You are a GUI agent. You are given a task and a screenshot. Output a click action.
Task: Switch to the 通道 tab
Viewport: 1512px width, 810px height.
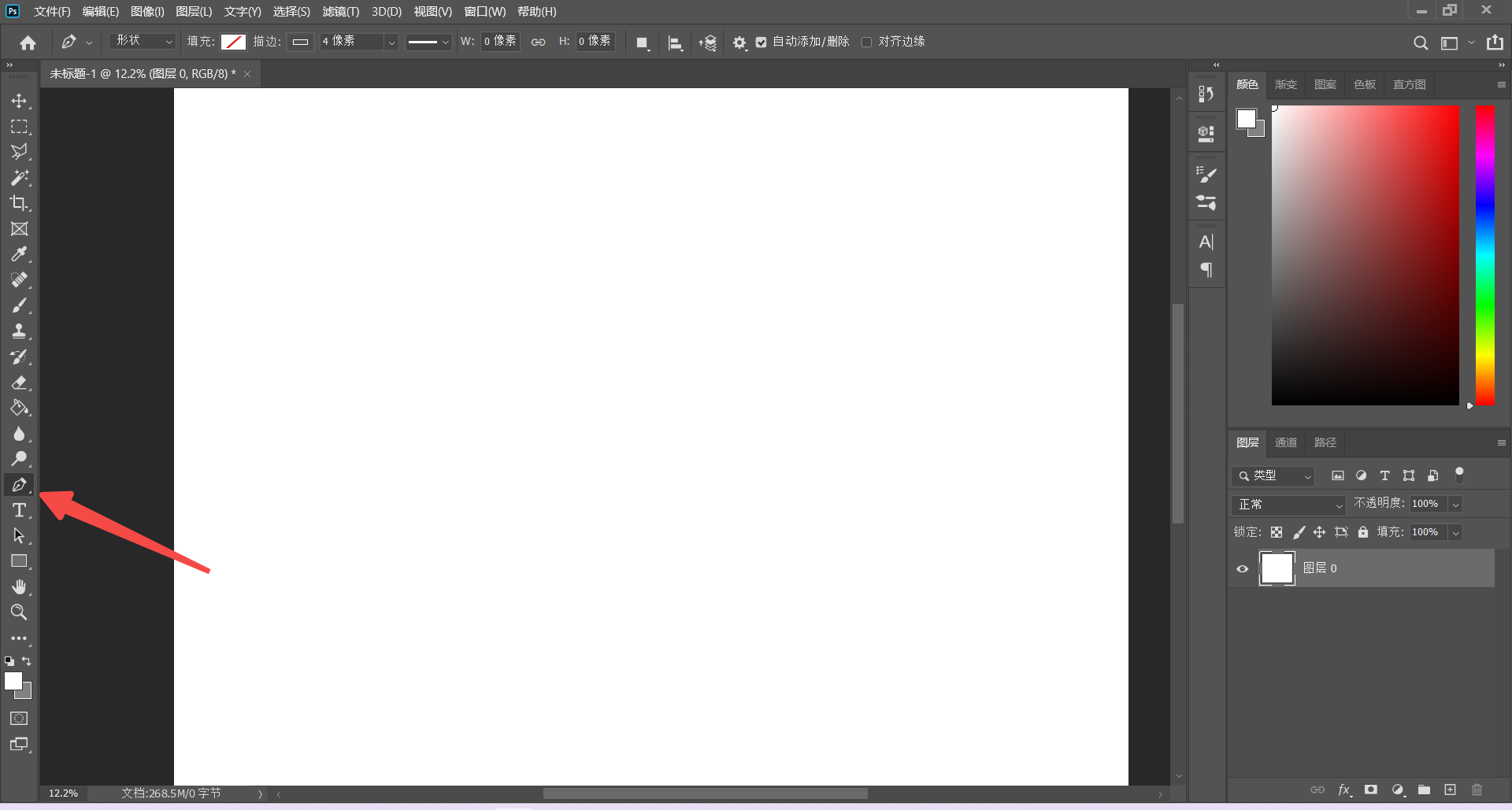click(x=1285, y=442)
